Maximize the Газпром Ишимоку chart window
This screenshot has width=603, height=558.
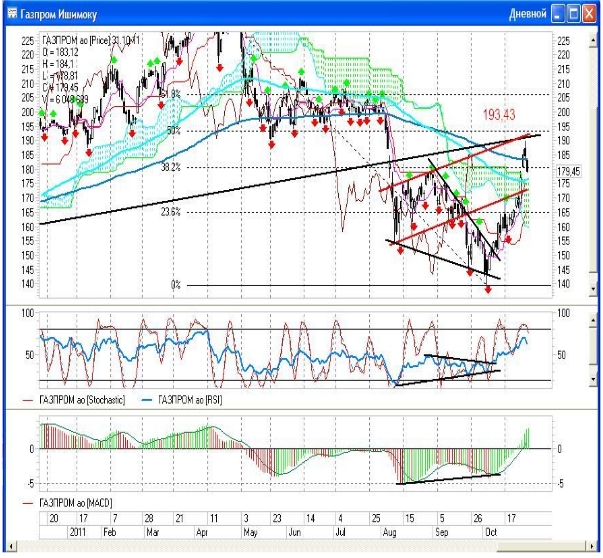point(573,14)
